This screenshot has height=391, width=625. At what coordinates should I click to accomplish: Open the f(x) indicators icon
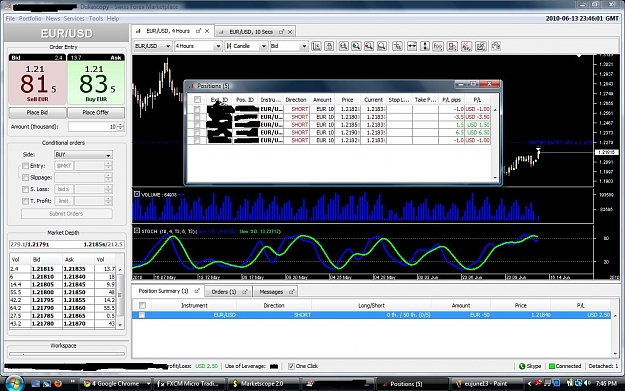click(x=438, y=46)
